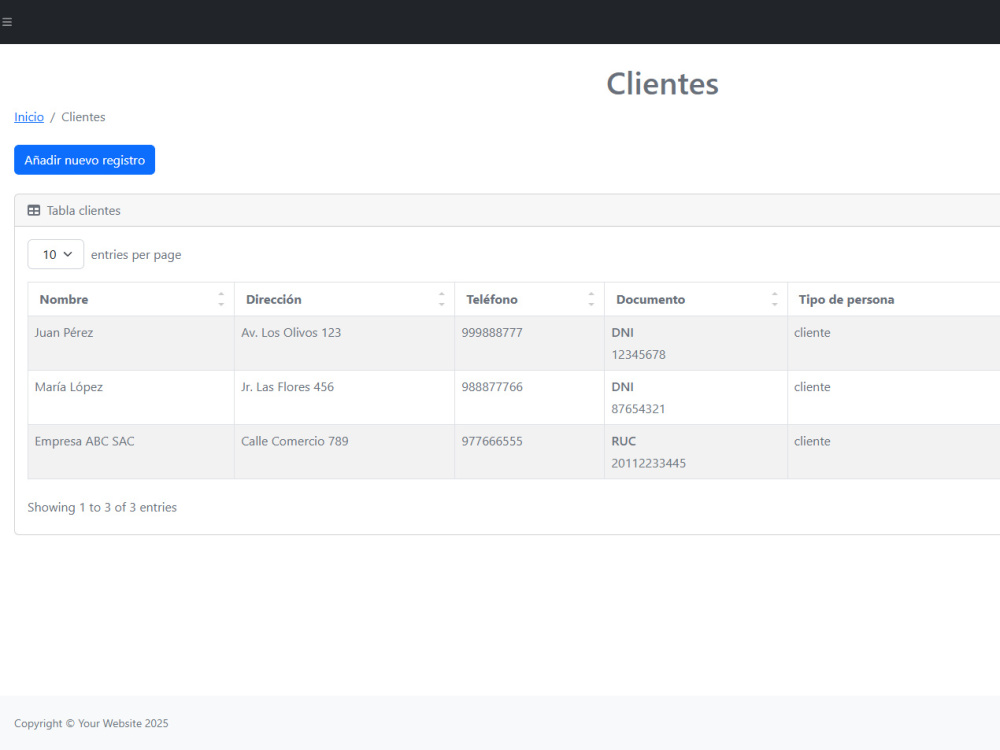Screen dimensions: 1000x750
Task: Click document number 87654321
Action: (x=638, y=409)
